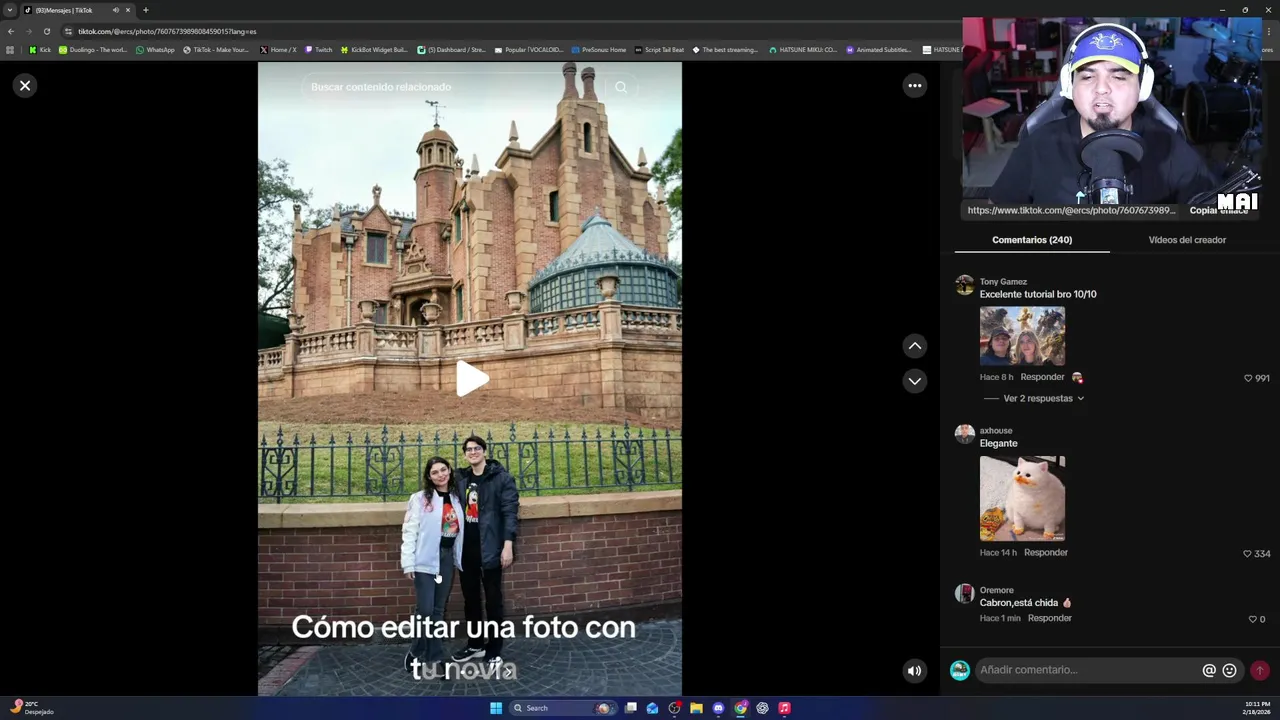Click Oremore's avatar

(964, 594)
